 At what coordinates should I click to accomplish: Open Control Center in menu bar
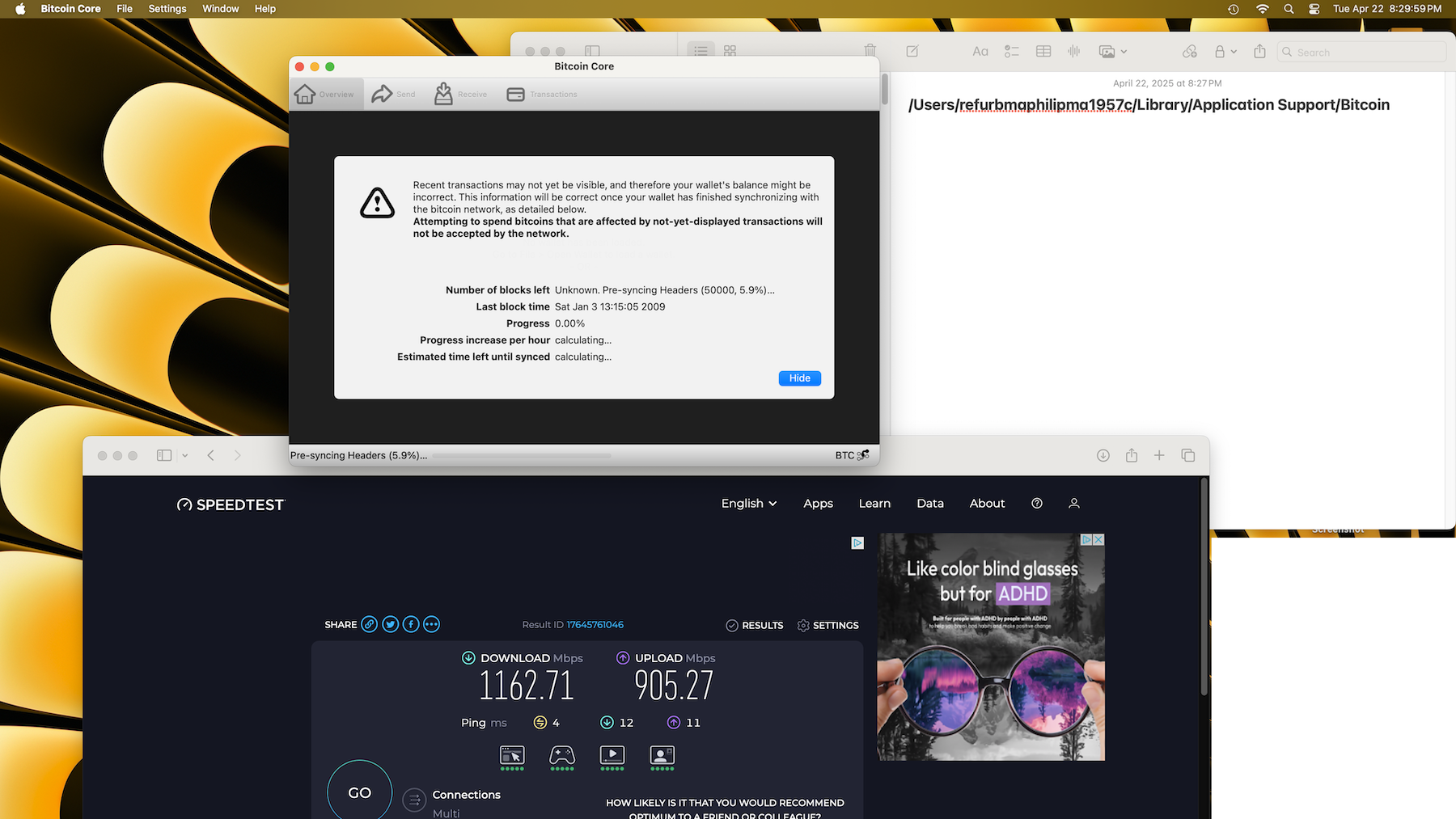tap(1314, 9)
